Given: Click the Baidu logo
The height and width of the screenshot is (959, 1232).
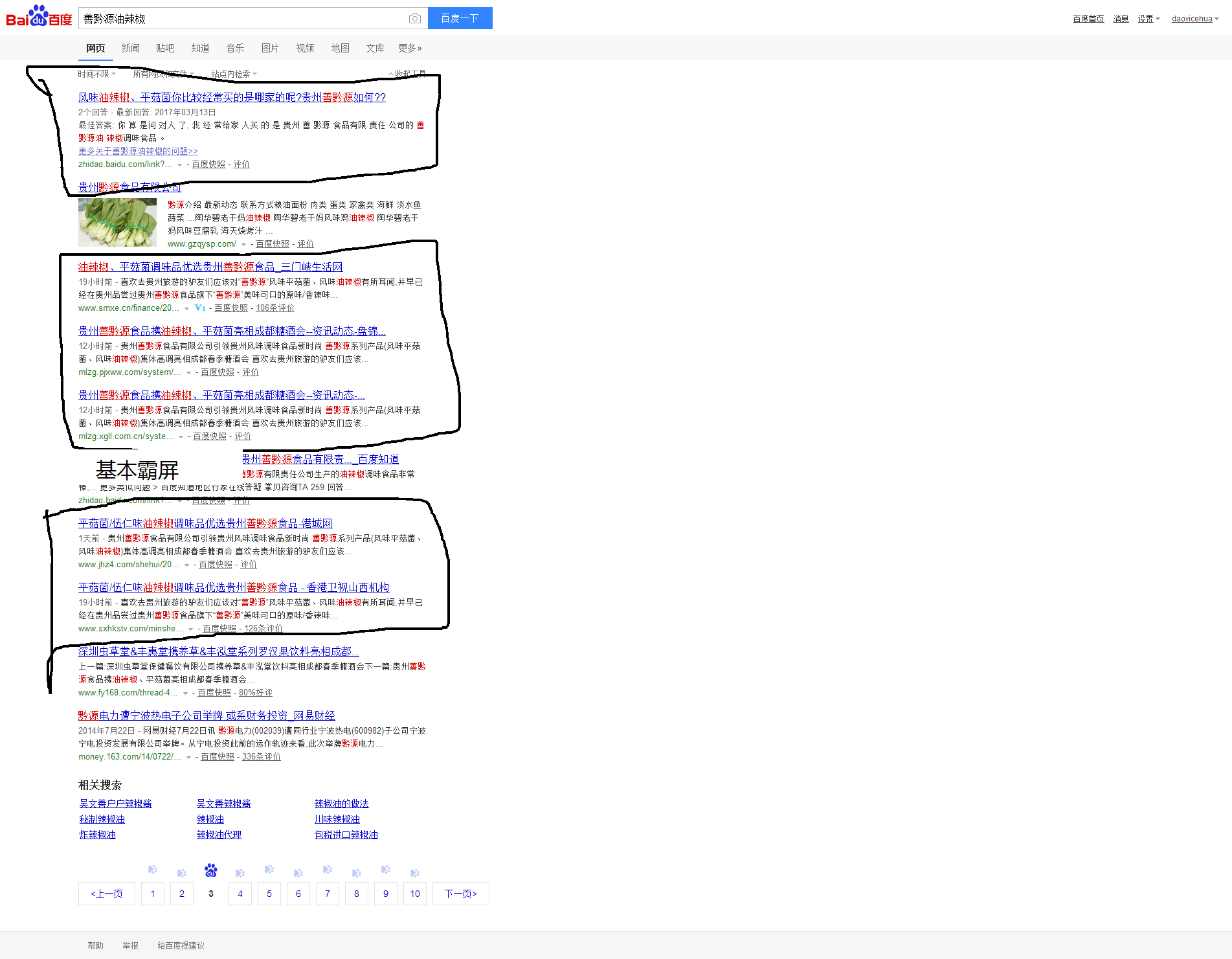Looking at the screenshot, I should tap(39, 16).
